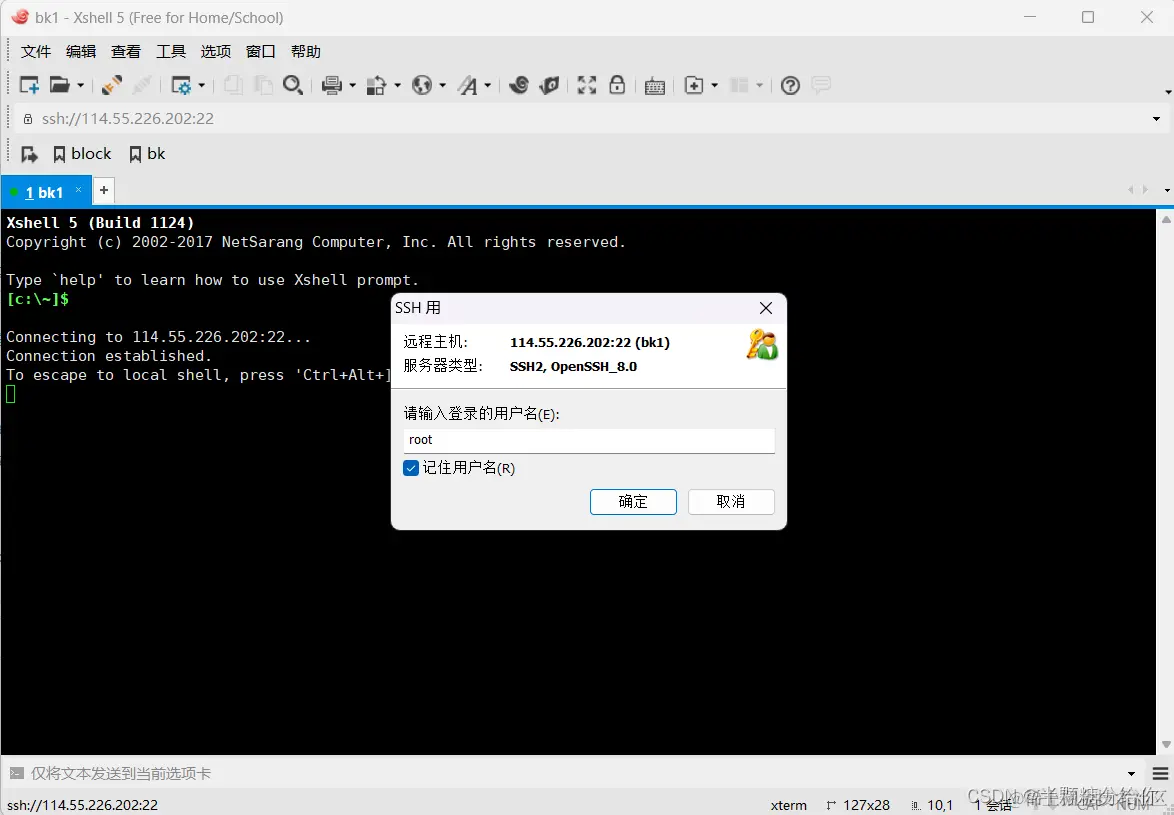Open the session folder icon
Viewport: 1174px width, 815px height.
(x=60, y=85)
